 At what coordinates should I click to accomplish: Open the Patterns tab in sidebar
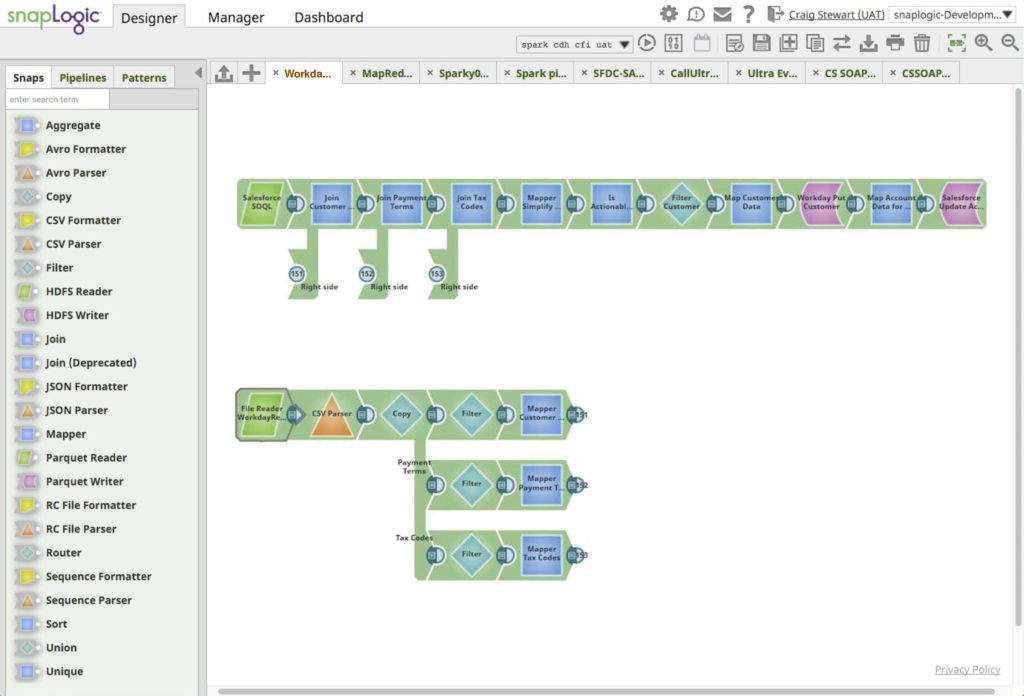coord(144,78)
